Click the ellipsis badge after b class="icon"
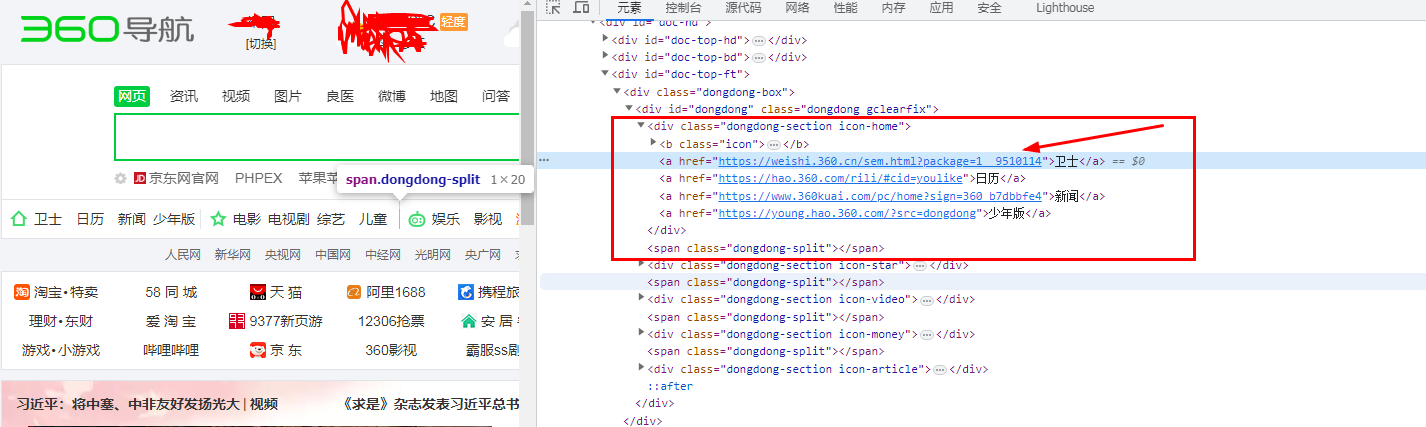 (773, 144)
